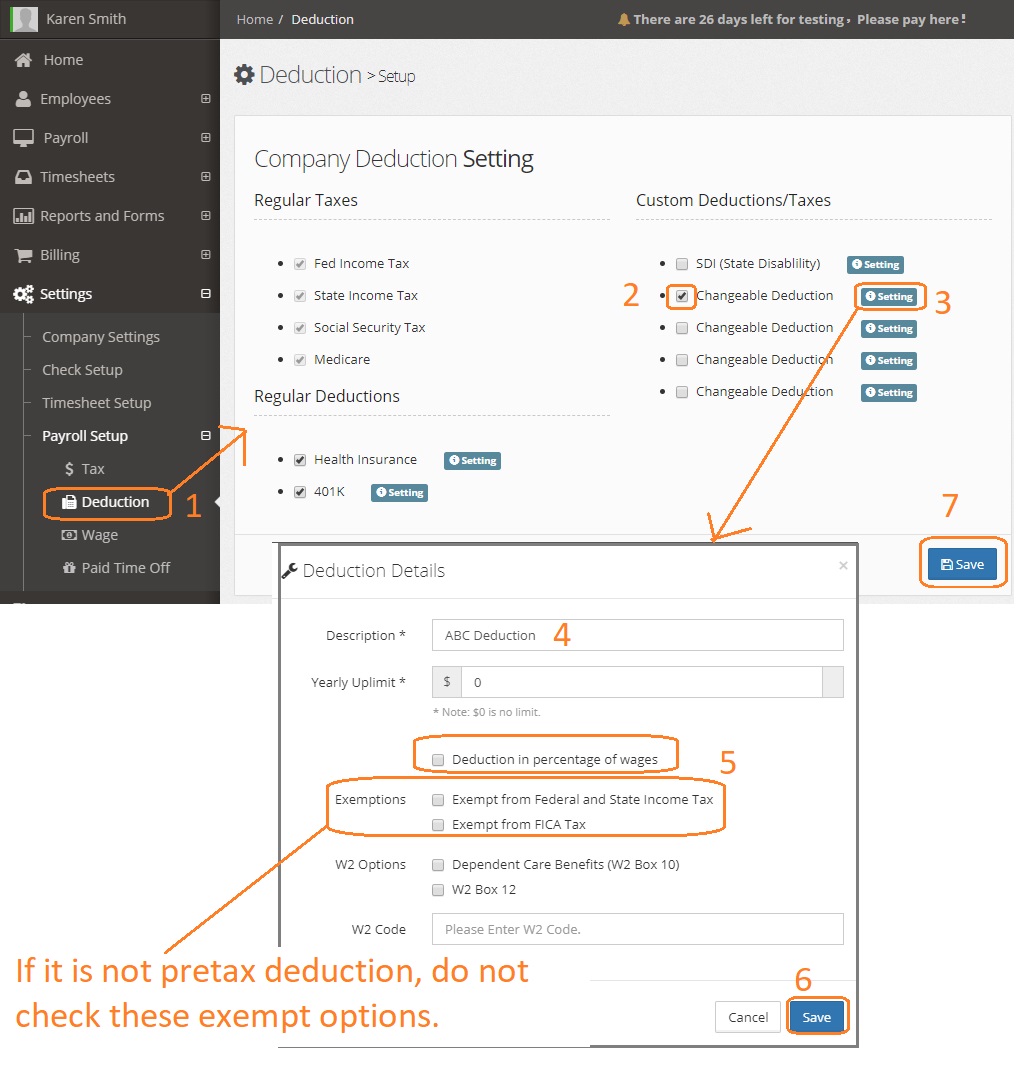This screenshot has height=1074, width=1018.
Task: Select the Wage submenu item
Action: [99, 535]
